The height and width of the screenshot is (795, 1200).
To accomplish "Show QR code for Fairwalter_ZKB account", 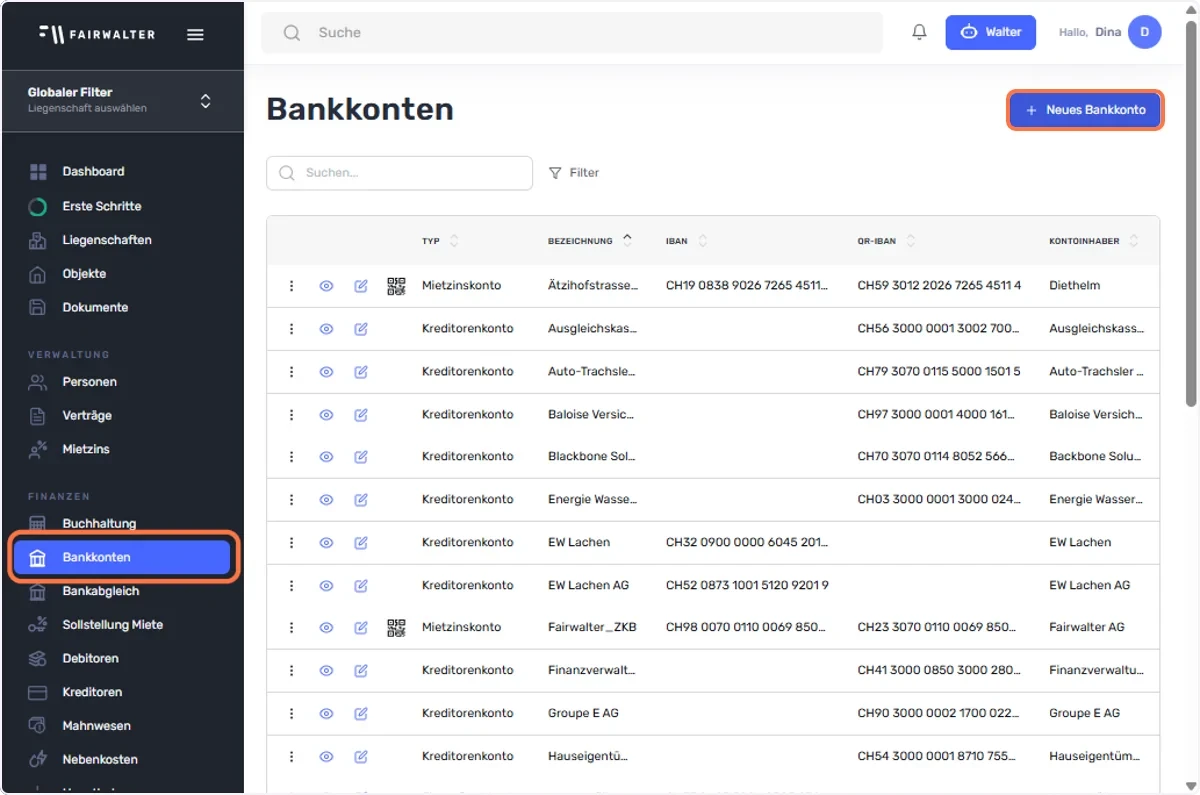I will (396, 628).
